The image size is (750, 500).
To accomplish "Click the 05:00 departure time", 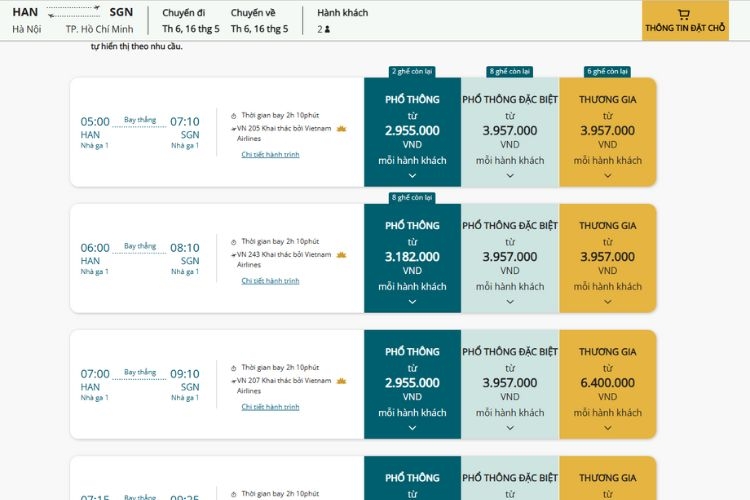I will [95, 122].
